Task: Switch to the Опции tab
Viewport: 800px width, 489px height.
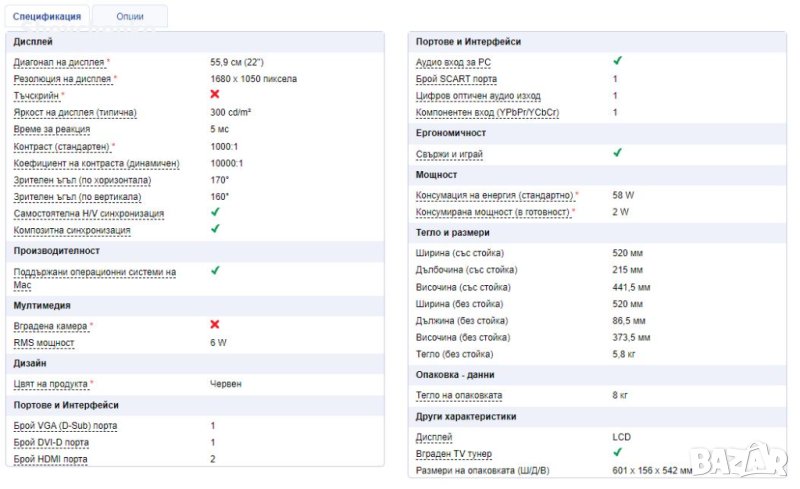Action: pos(129,17)
